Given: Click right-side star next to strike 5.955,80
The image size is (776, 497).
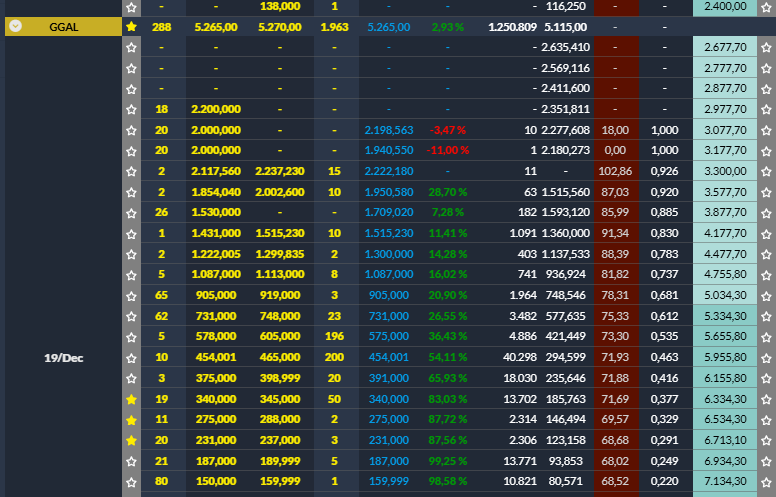Looking at the screenshot, I should 767,357.
